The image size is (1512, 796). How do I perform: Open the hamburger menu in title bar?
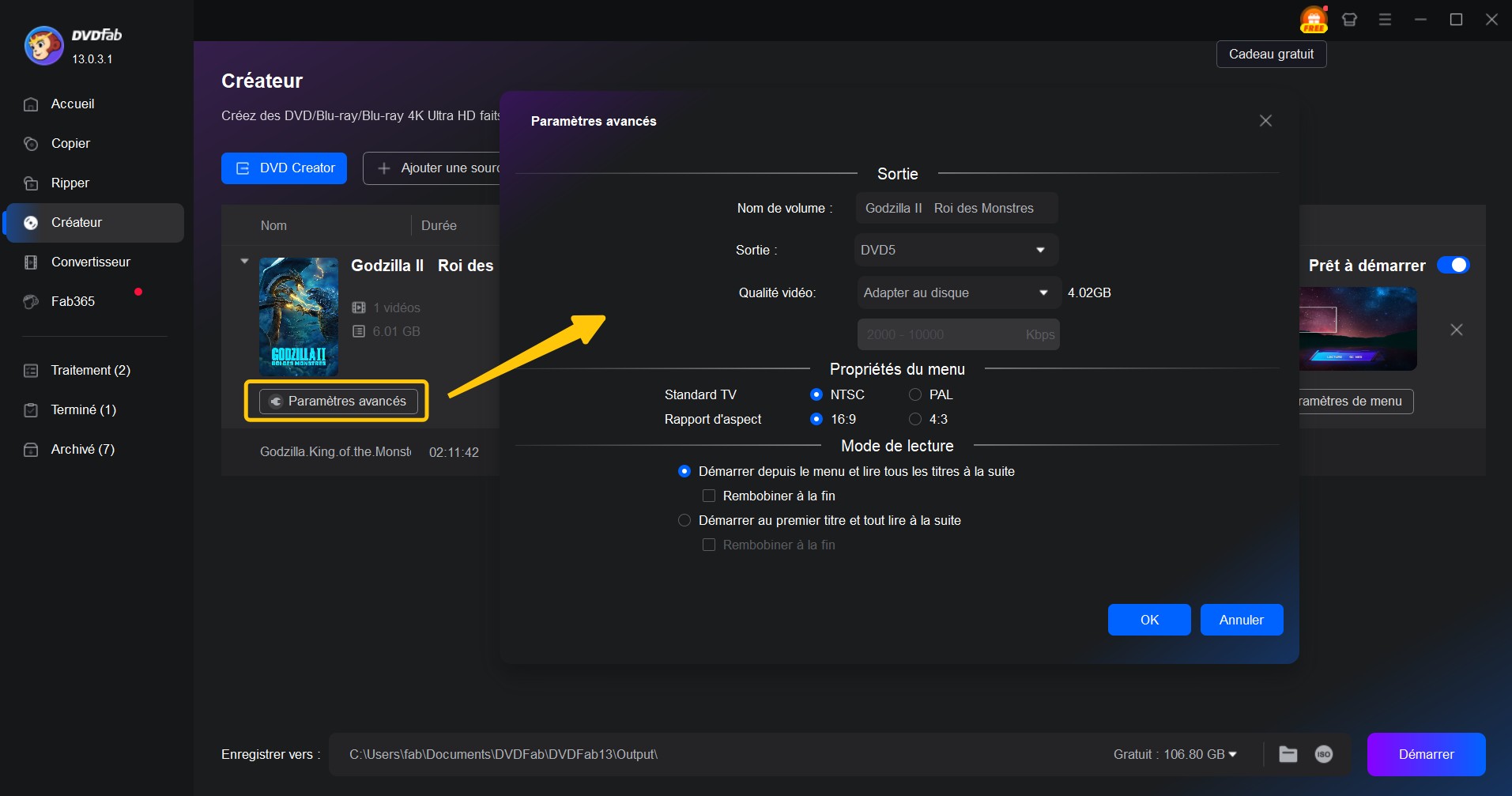coord(1385,20)
